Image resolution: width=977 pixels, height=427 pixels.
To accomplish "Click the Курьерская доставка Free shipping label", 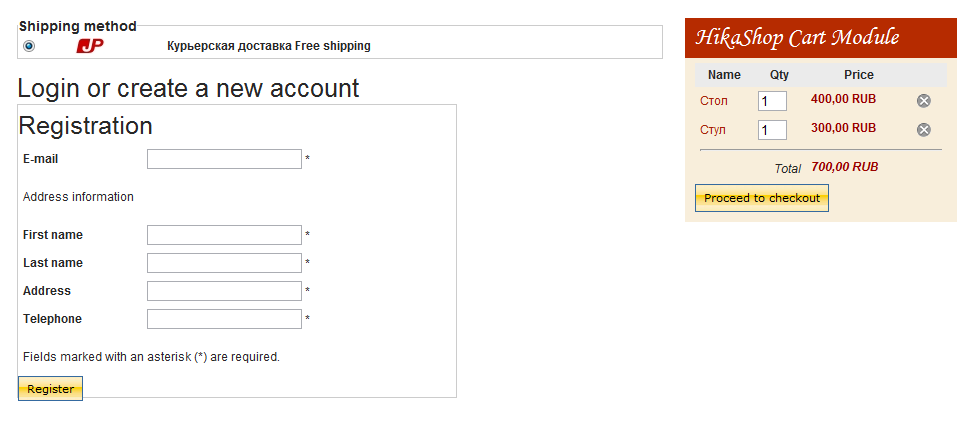I will click(269, 46).
